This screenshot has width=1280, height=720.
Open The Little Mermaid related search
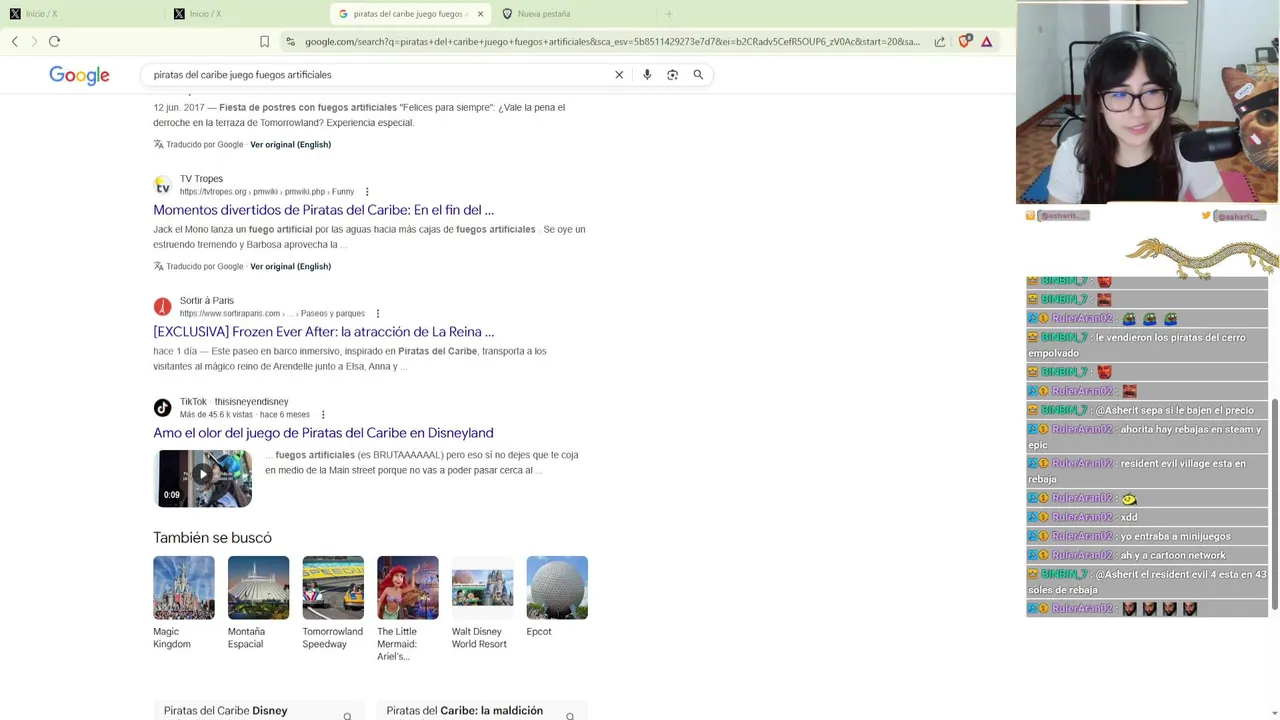(x=407, y=608)
